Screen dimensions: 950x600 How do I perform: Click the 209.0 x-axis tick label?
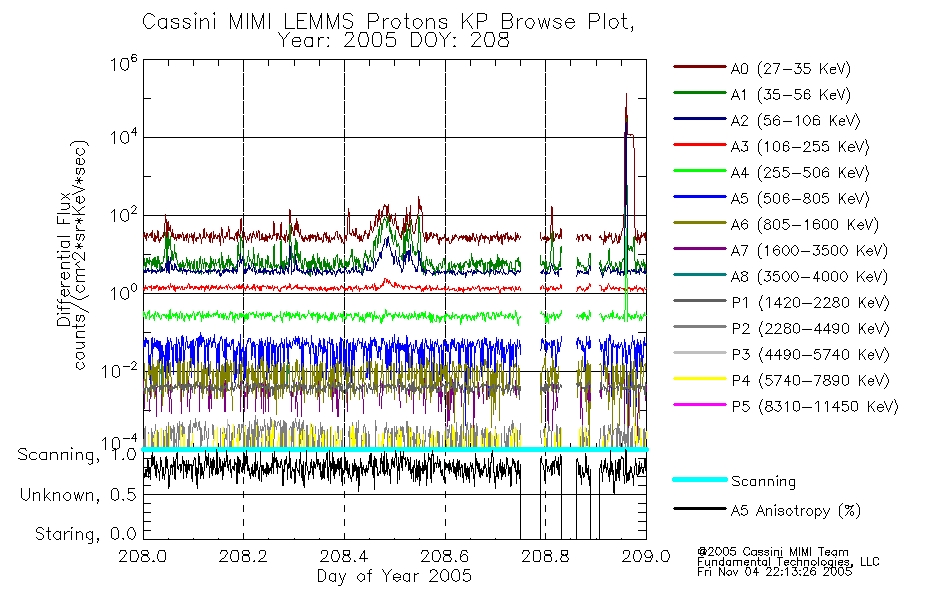tap(646, 556)
